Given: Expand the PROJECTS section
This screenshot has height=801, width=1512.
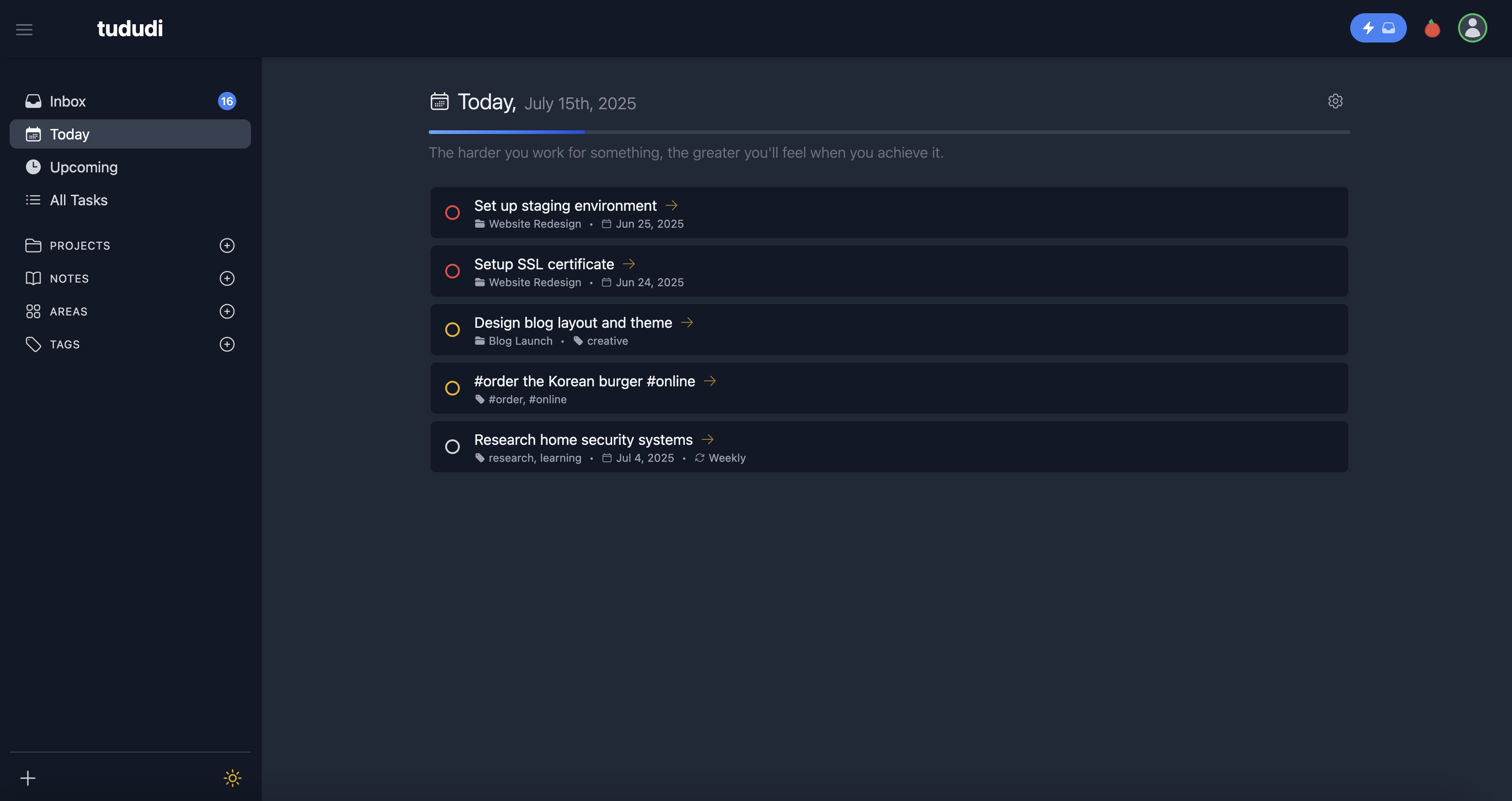Looking at the screenshot, I should pos(79,246).
